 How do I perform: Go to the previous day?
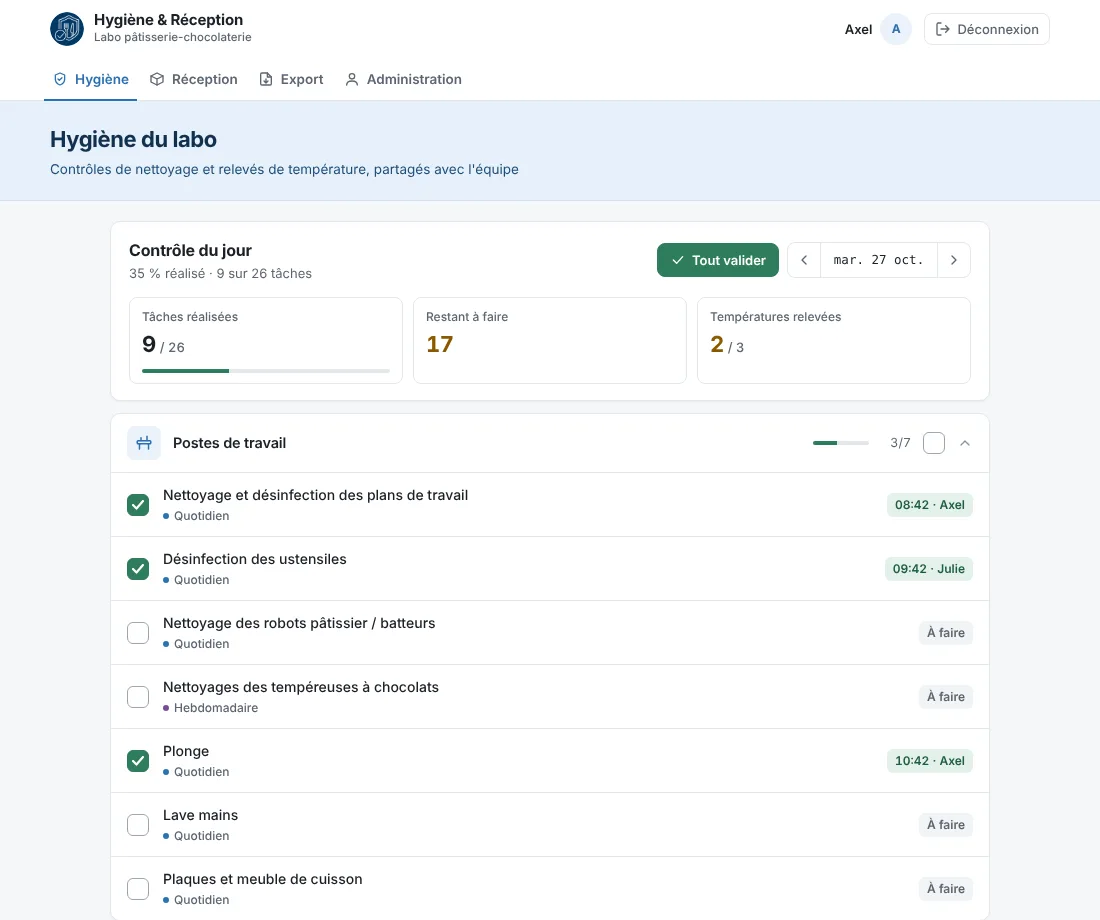point(805,260)
